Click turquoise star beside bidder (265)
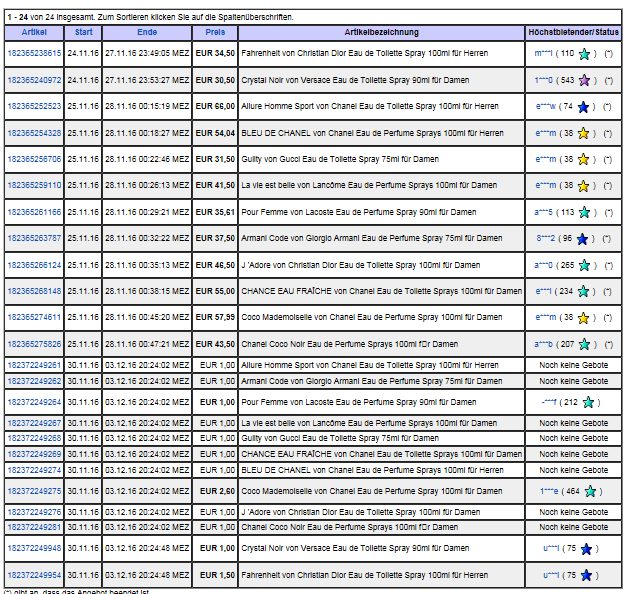 click(x=584, y=266)
